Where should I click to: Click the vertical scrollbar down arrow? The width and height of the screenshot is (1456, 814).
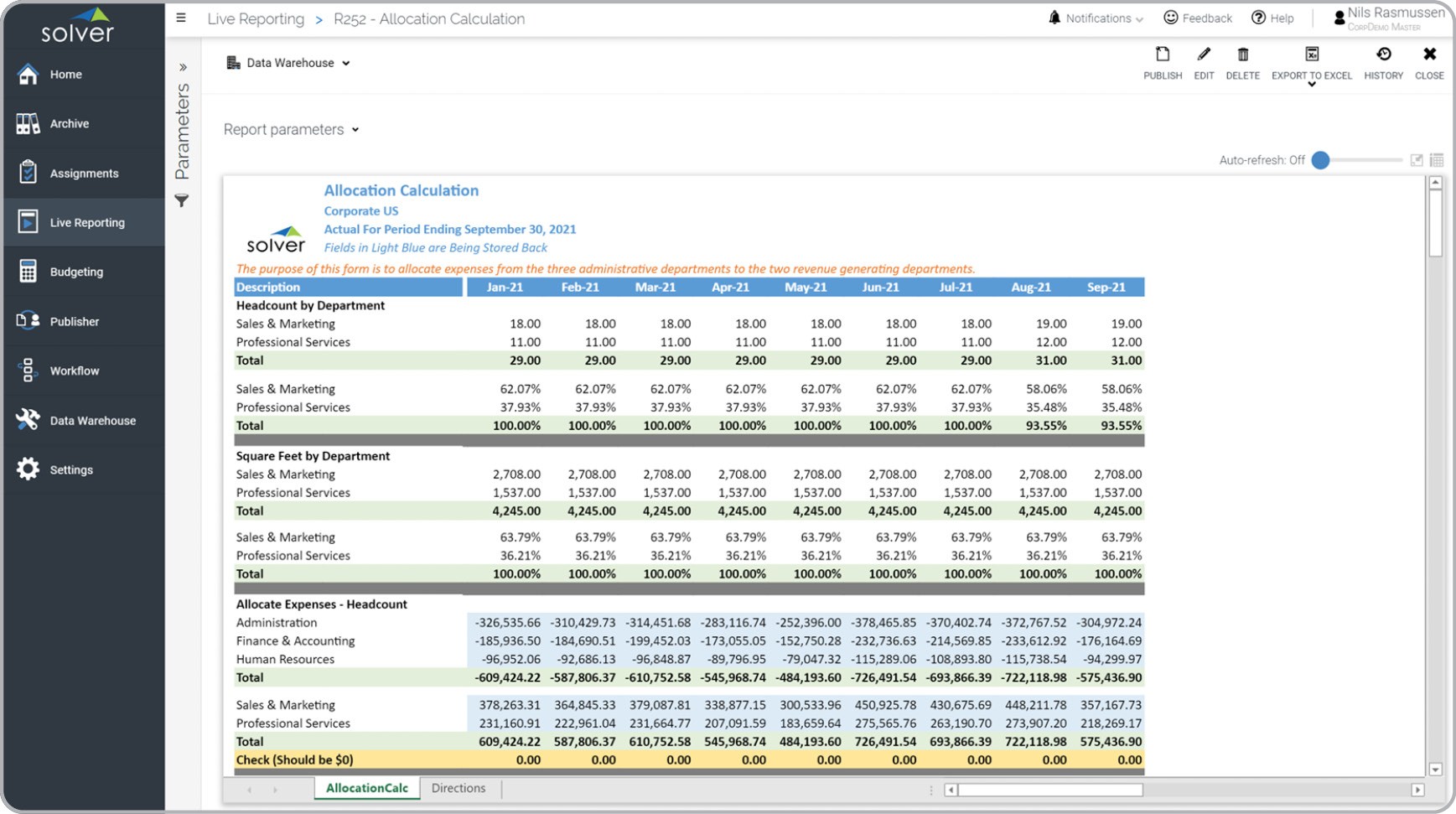click(x=1435, y=770)
